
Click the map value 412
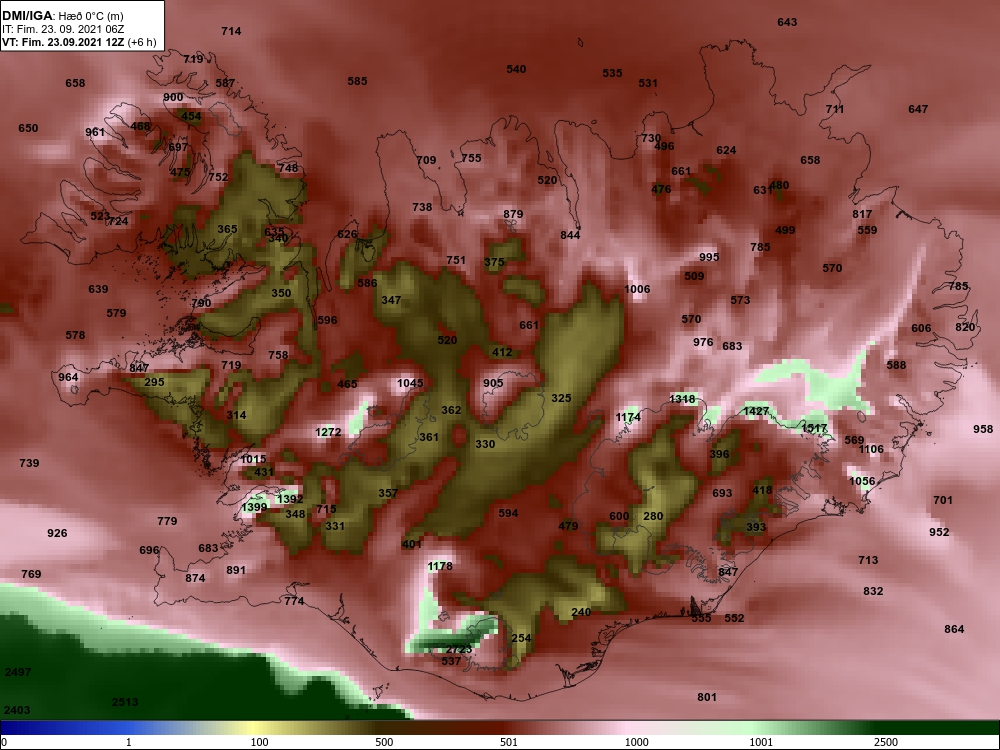point(502,351)
